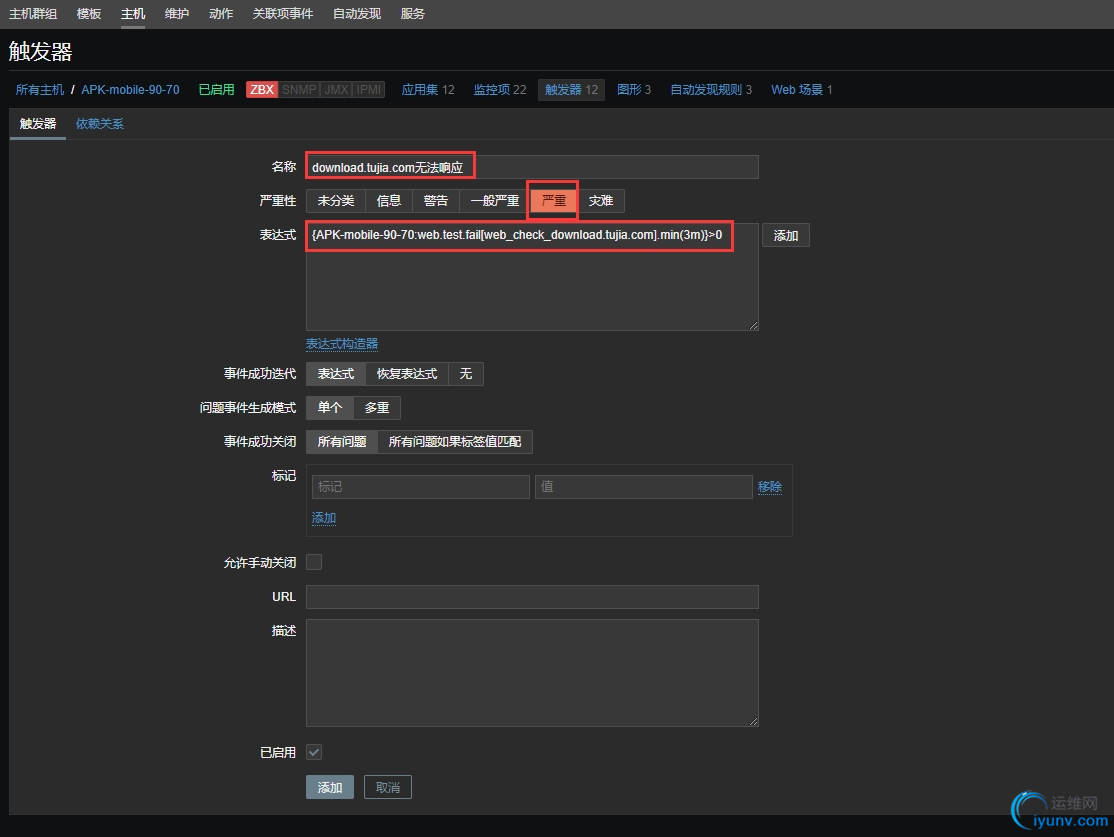The width and height of the screenshot is (1114, 837).
Task: Click the 取消 button
Action: tap(388, 787)
